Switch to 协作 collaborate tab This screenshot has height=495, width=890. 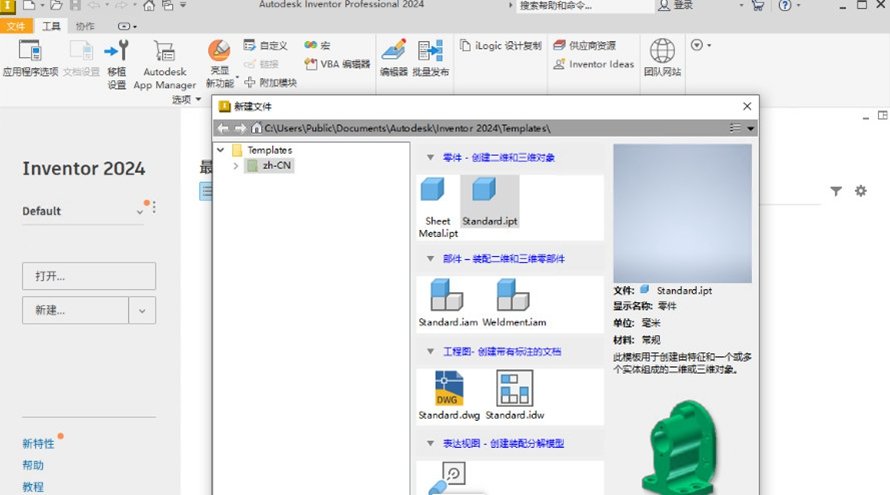(x=85, y=26)
